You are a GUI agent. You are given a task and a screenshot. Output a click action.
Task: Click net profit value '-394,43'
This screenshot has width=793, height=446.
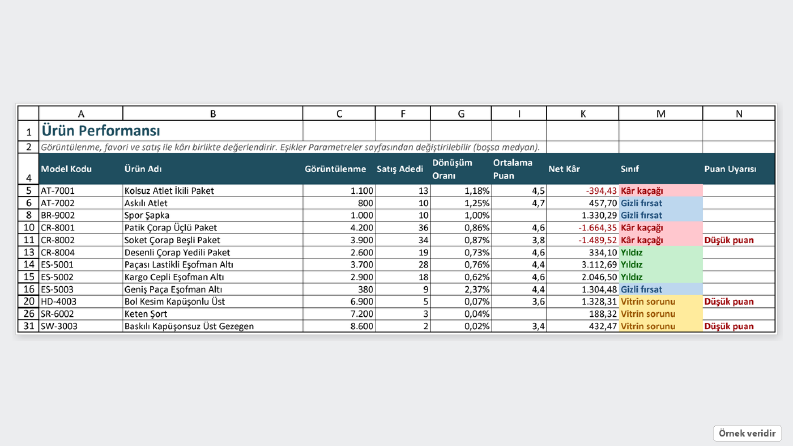[583, 191]
